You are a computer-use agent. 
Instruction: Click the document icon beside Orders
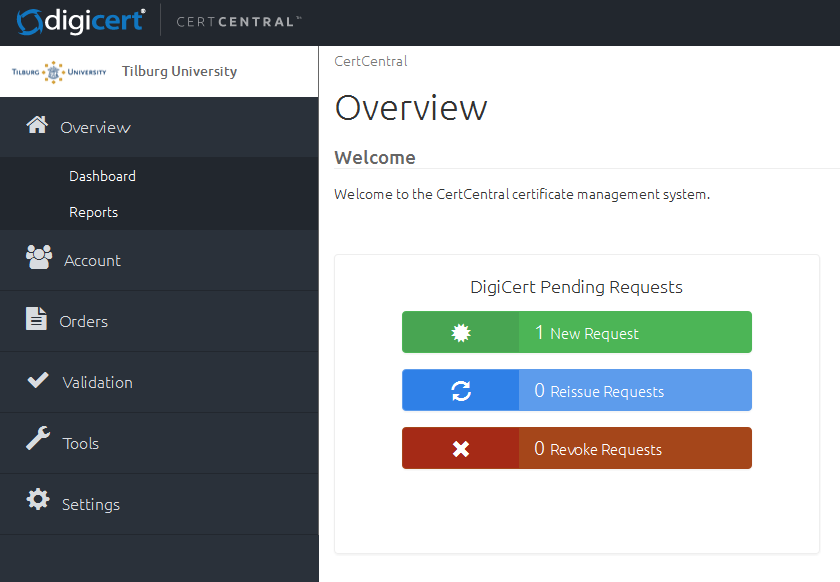point(36,319)
